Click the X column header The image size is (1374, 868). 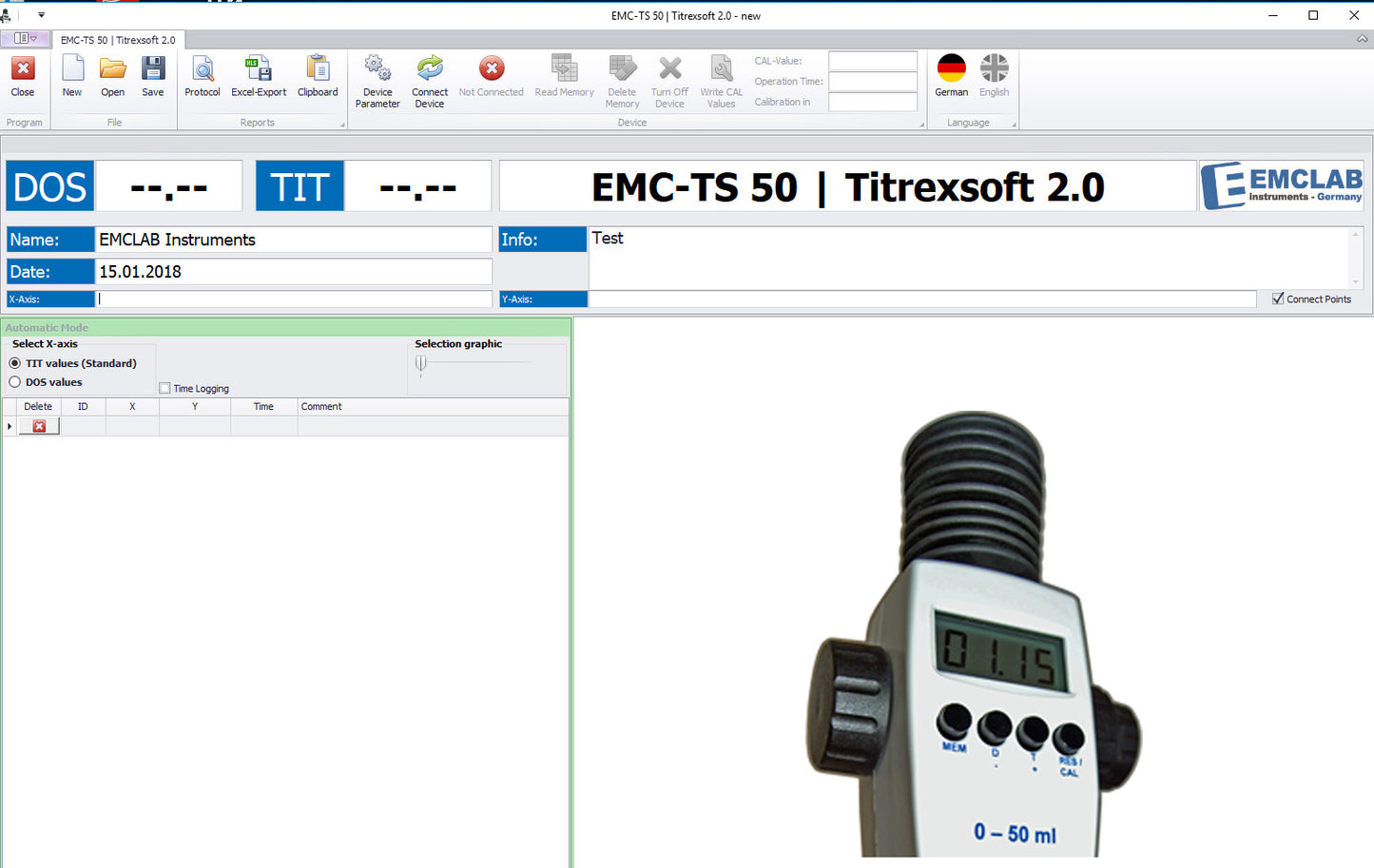[132, 406]
